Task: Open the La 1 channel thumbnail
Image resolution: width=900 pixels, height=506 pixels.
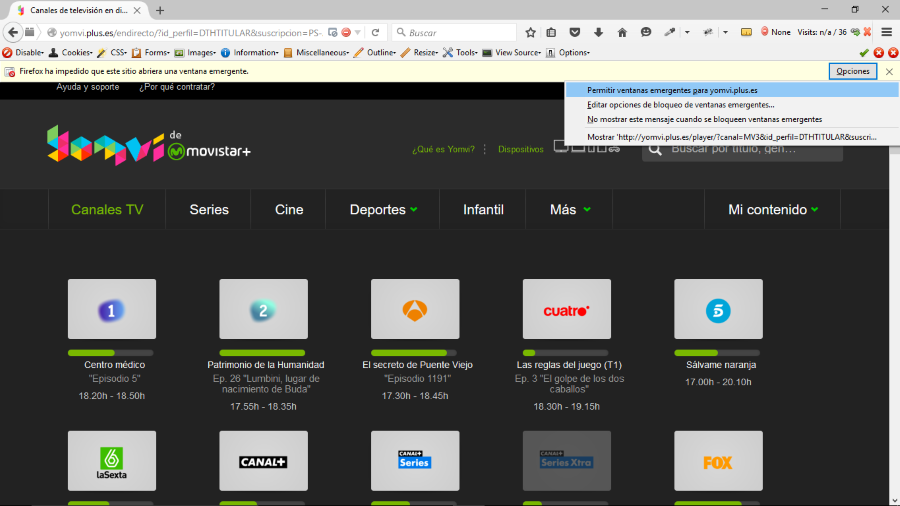Action: (112, 309)
